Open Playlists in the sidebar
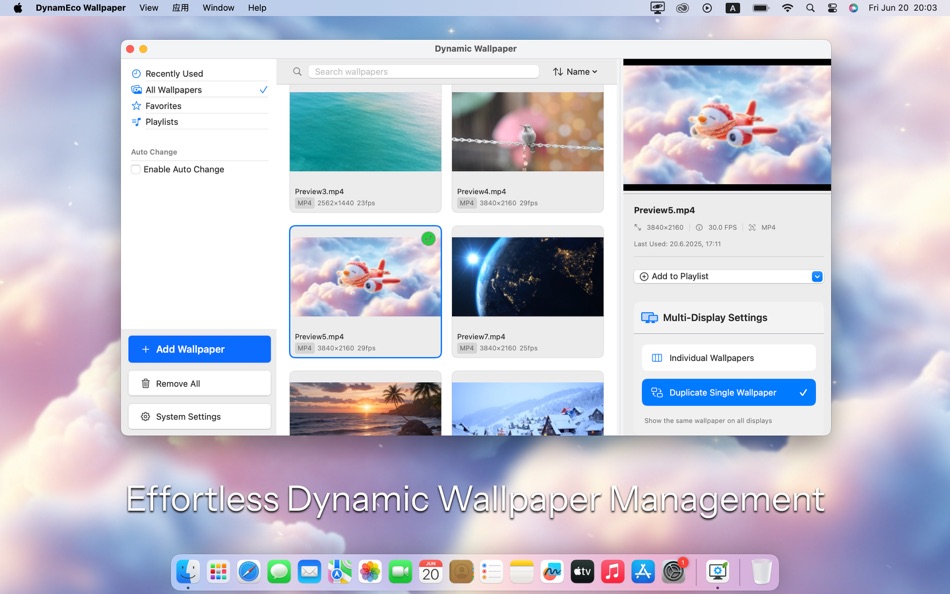Viewport: 950px width, 594px height. [x=199, y=122]
